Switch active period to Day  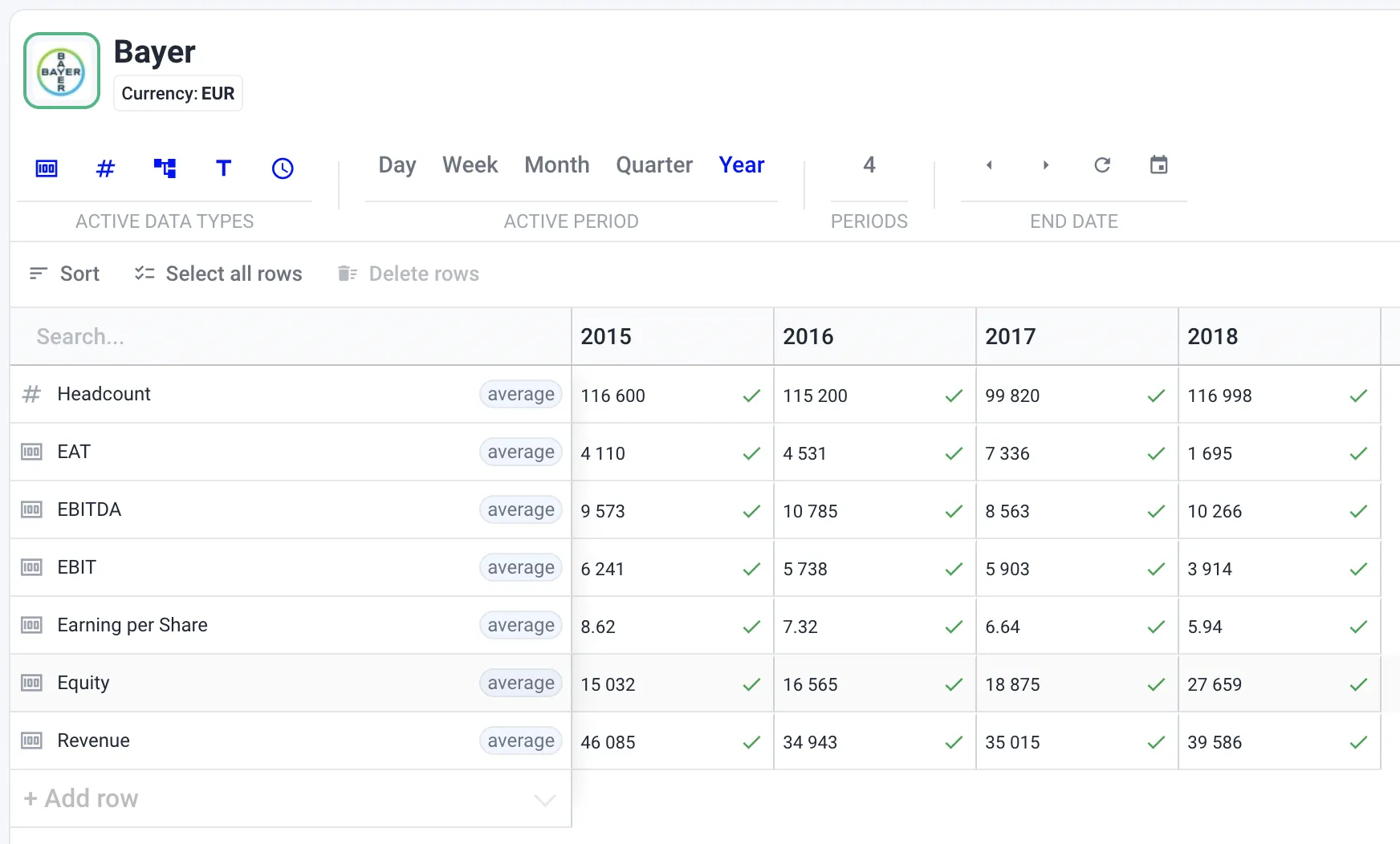click(x=397, y=164)
